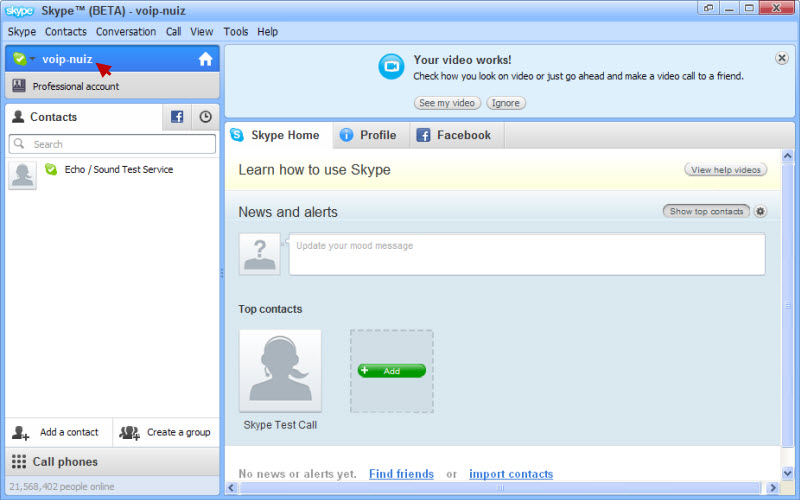Open the View menu
Viewport: 800px width, 500px height.
pyautogui.click(x=202, y=32)
